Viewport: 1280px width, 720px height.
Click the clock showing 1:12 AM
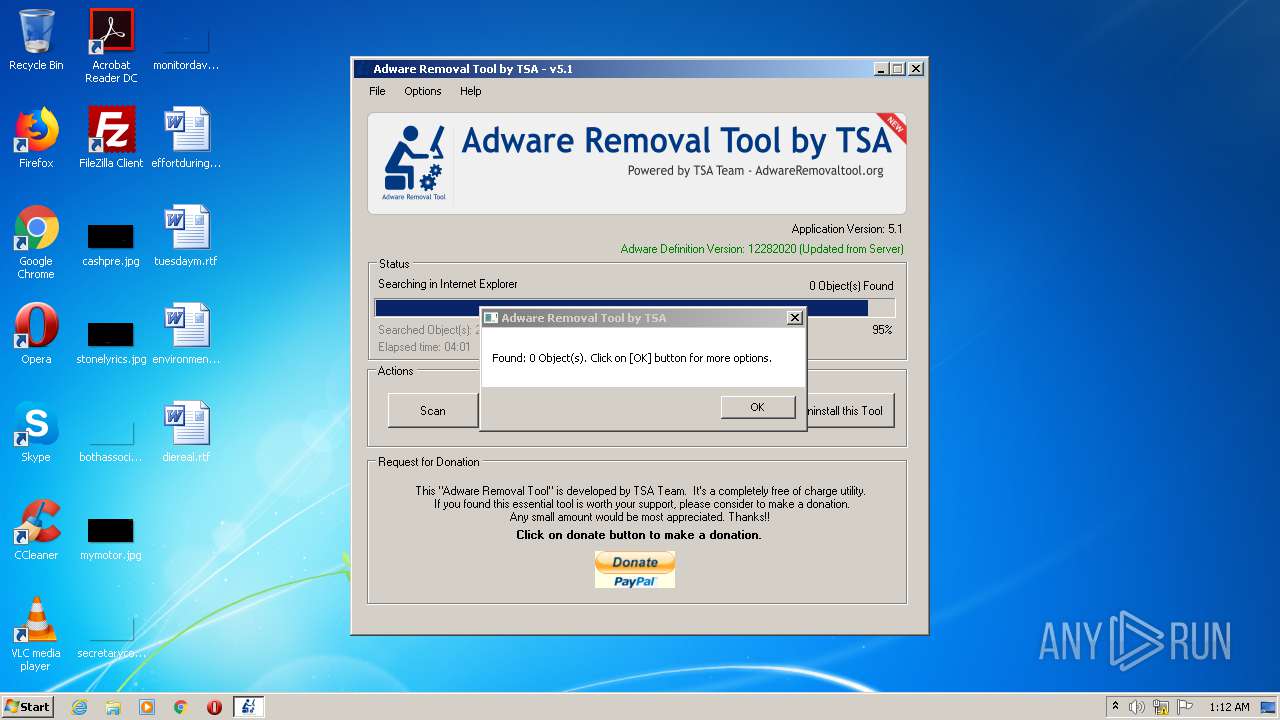[1229, 707]
